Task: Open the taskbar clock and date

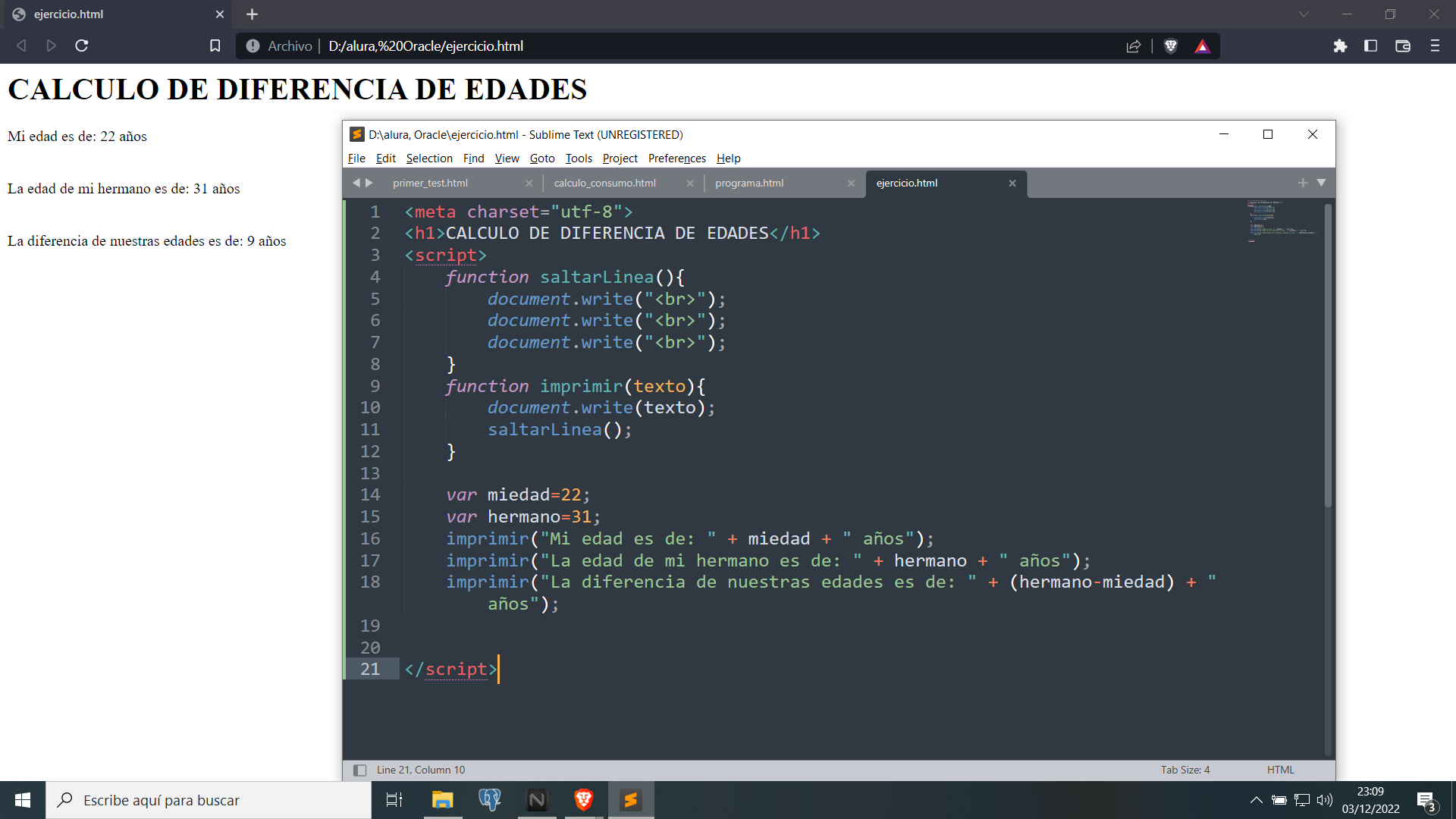Action: coord(1370,800)
